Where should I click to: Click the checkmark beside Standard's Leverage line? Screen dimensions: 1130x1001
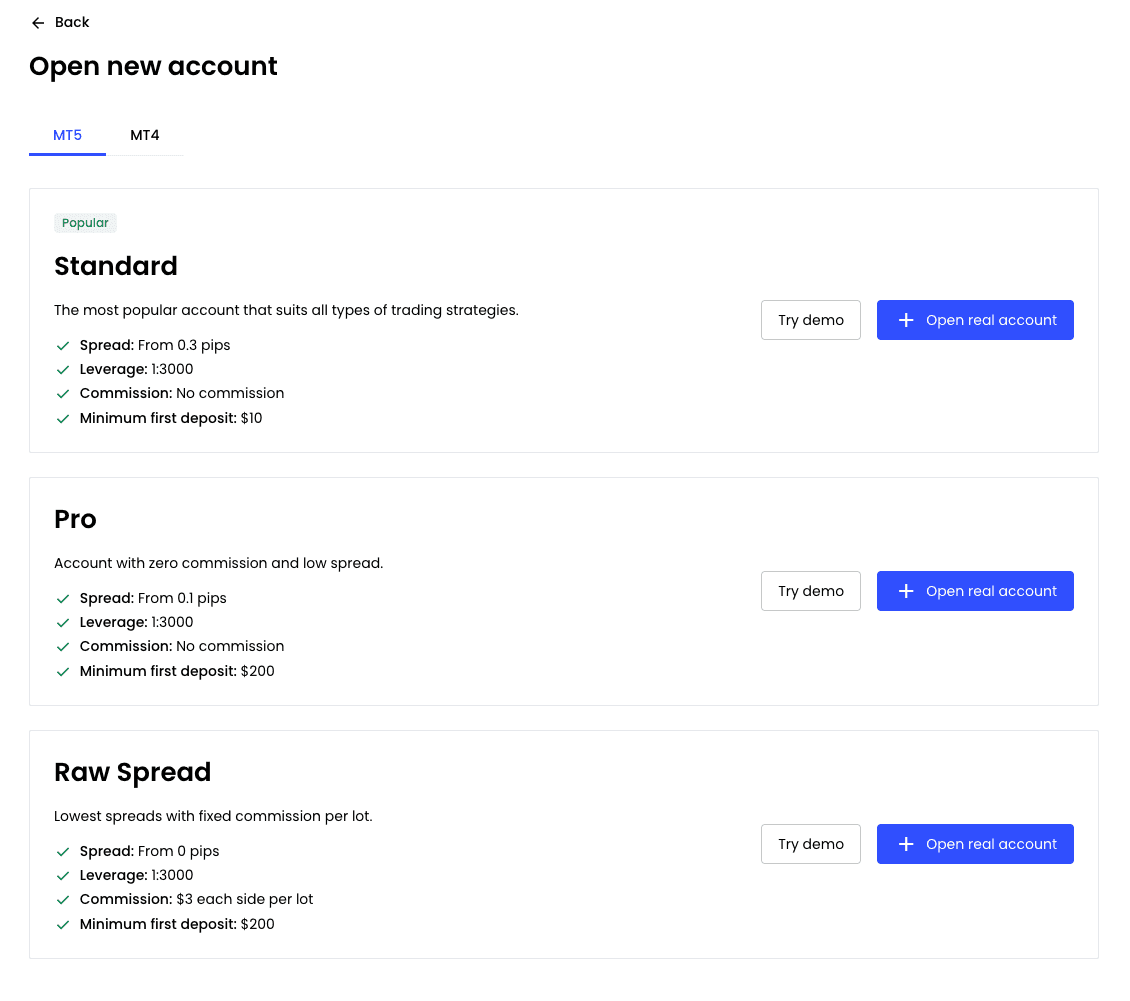63,370
